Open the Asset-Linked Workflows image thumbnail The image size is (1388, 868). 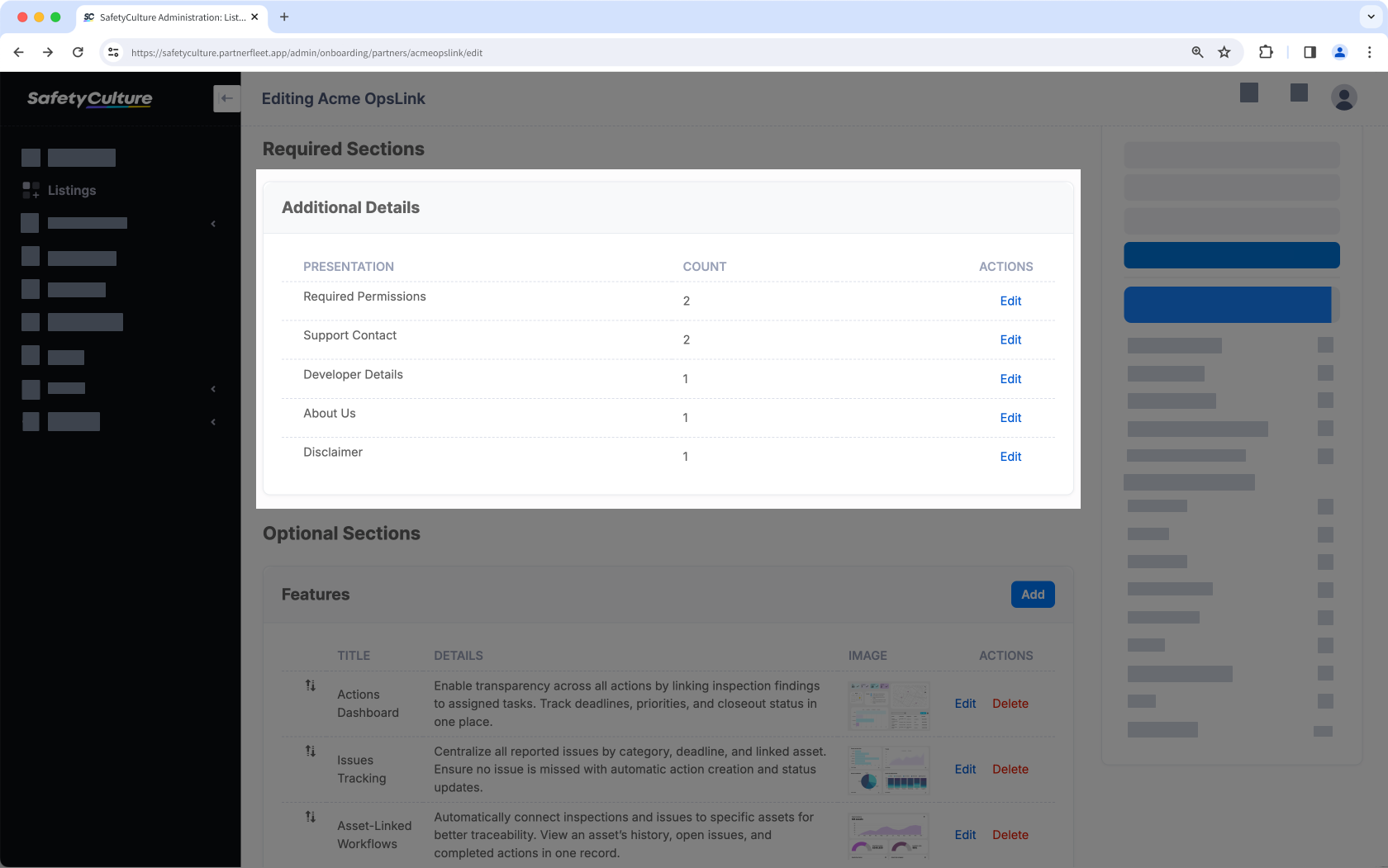pyautogui.click(x=889, y=835)
